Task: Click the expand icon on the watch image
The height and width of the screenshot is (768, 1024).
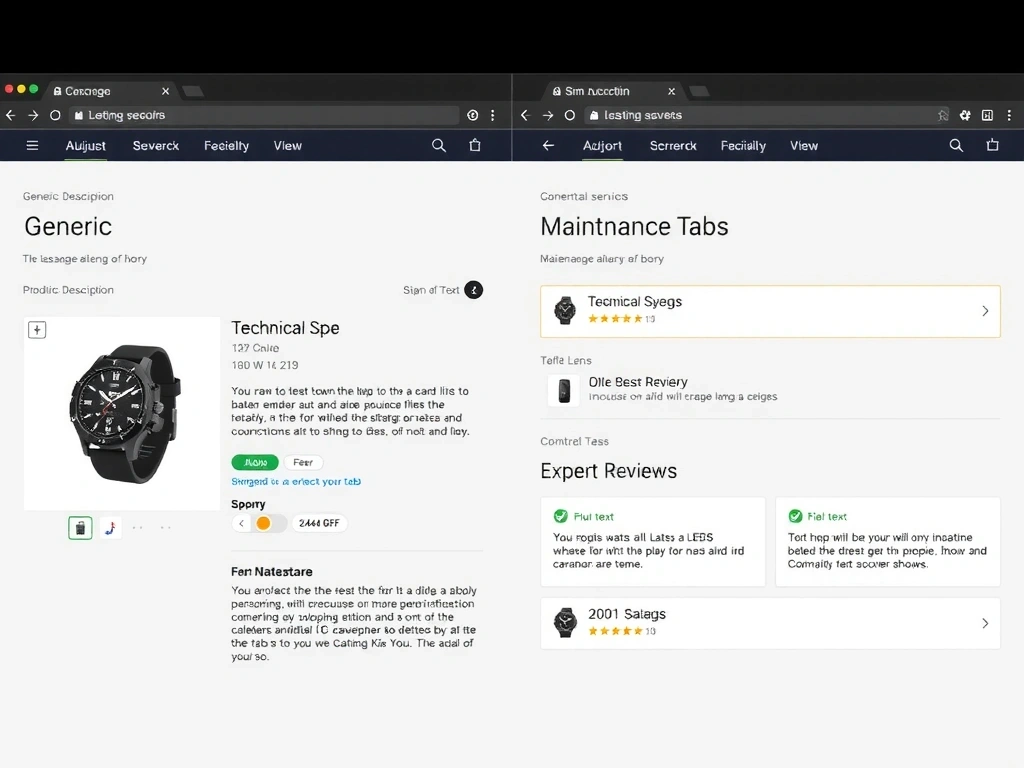Action: tap(37, 330)
